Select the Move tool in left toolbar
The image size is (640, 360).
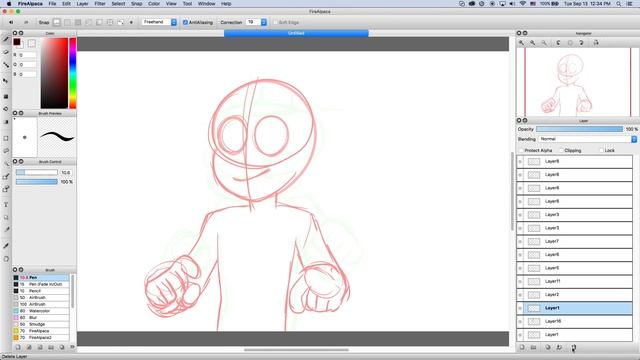click(6, 81)
